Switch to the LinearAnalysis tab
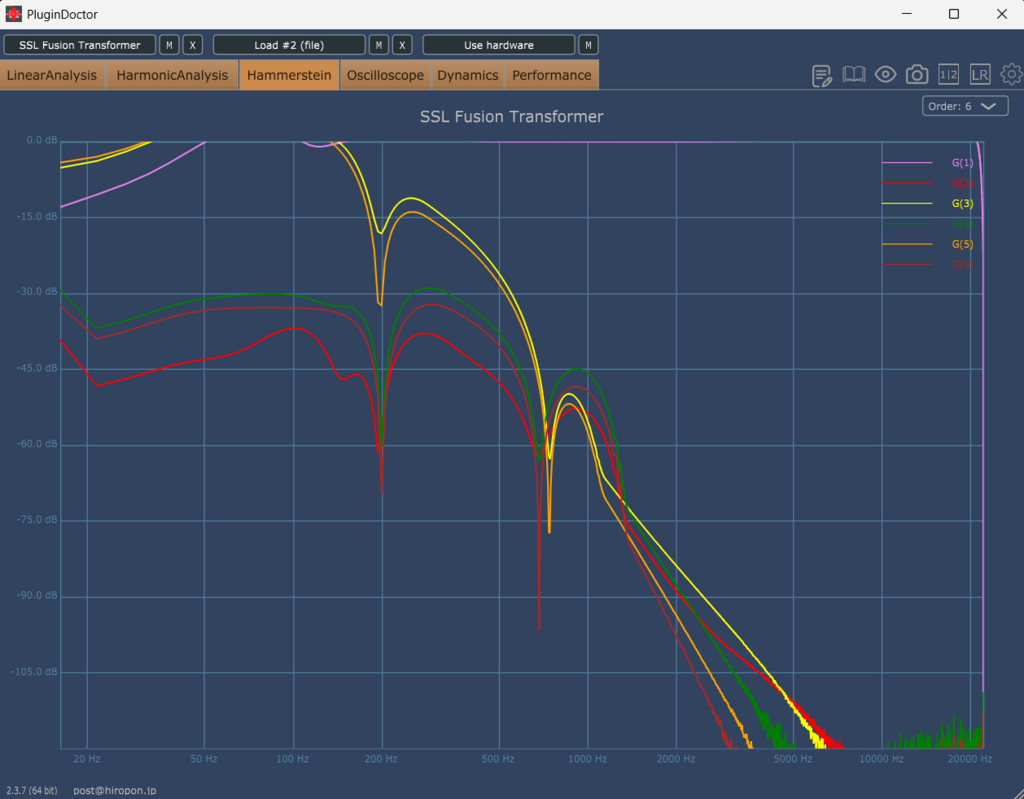Viewport: 1024px width, 799px height. pos(52,75)
